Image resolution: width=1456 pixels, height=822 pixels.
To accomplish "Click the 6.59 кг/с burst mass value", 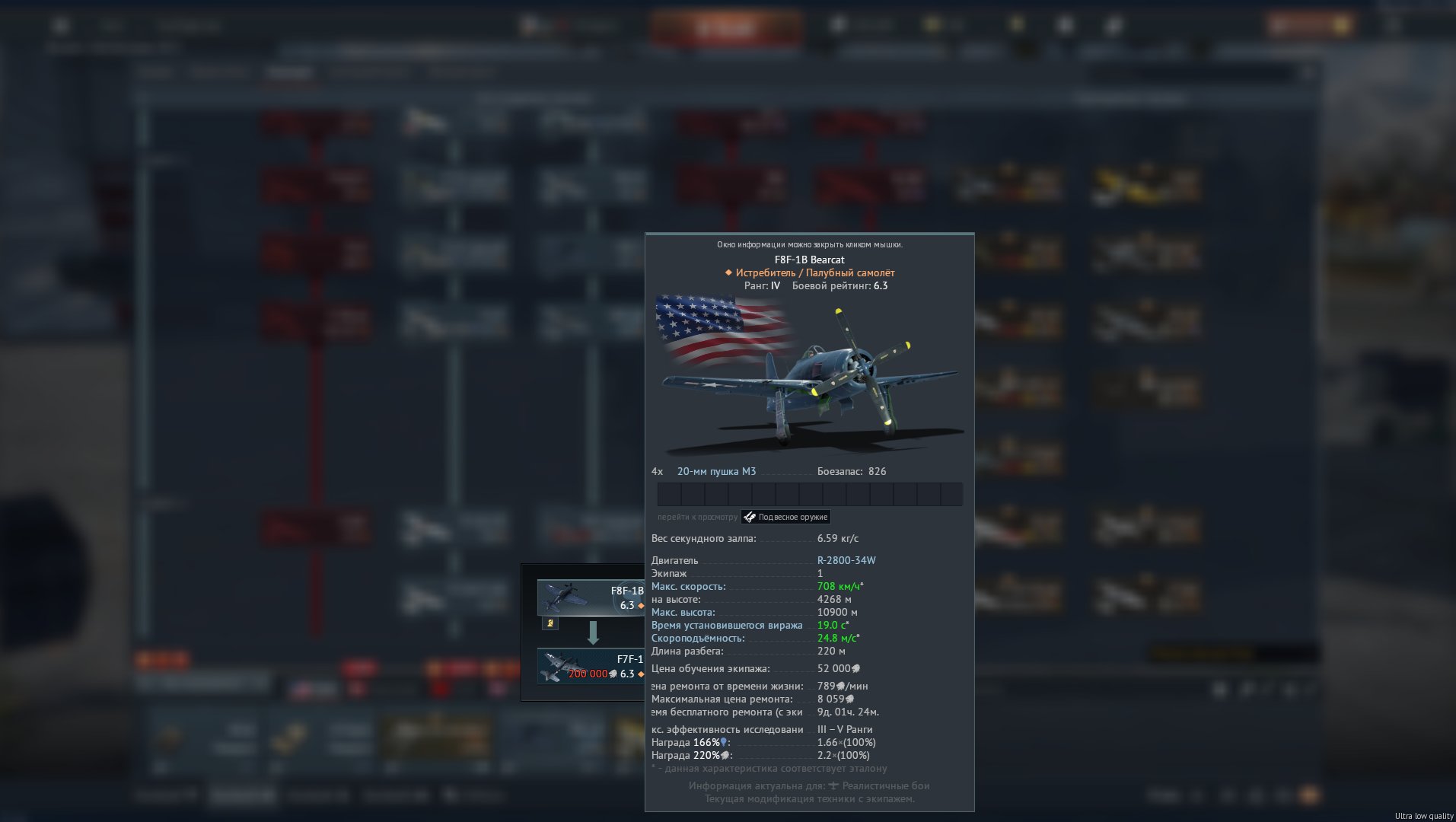I will coord(837,538).
